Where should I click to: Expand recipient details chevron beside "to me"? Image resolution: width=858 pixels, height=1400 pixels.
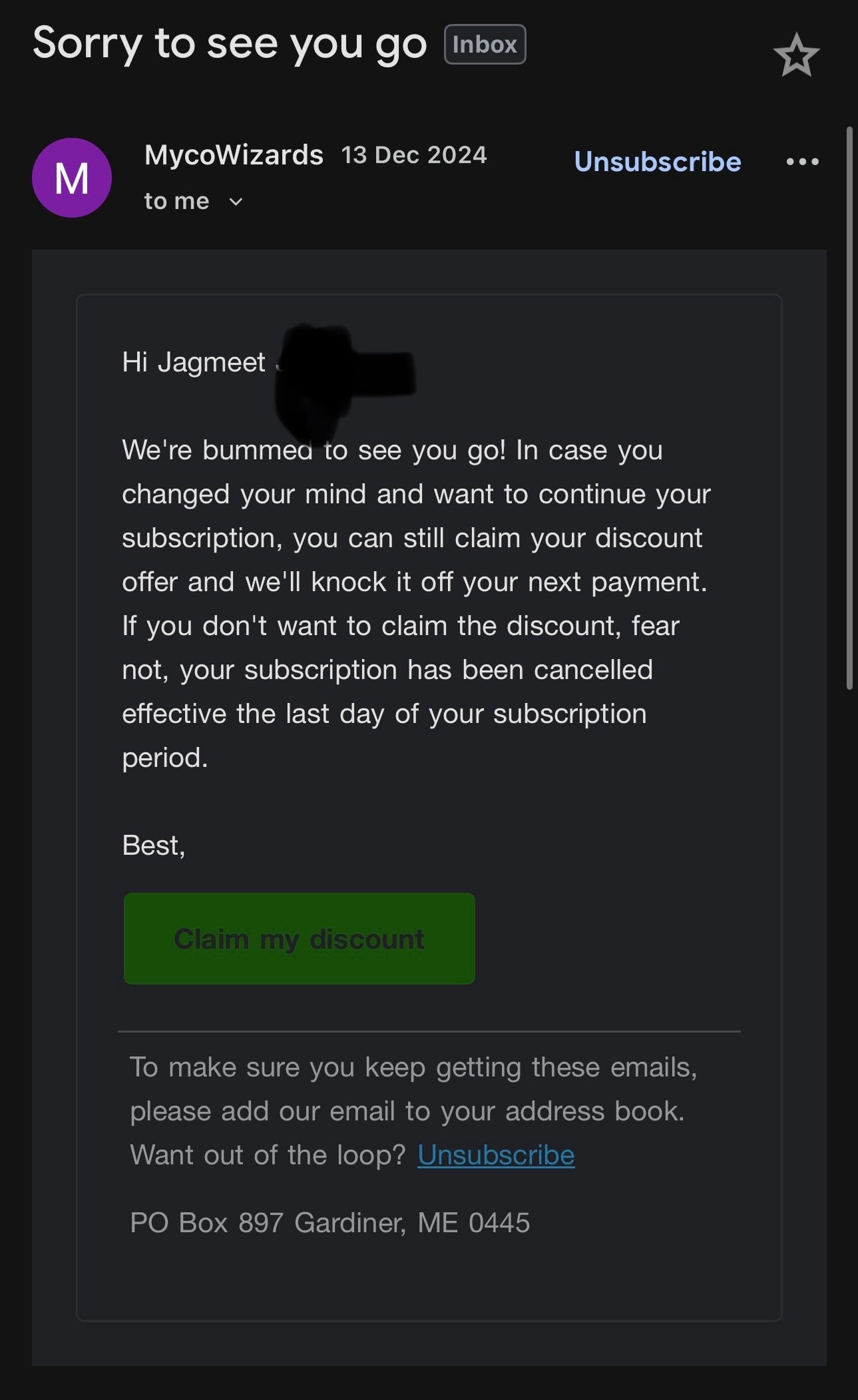click(236, 202)
